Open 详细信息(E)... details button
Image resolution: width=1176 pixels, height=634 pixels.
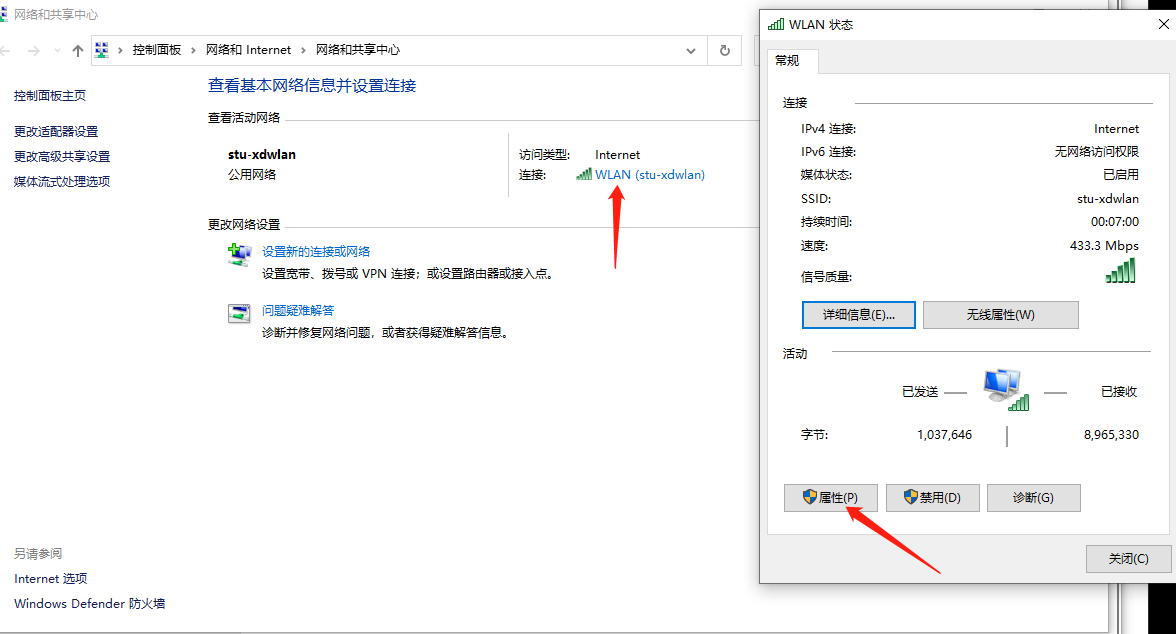pos(859,315)
